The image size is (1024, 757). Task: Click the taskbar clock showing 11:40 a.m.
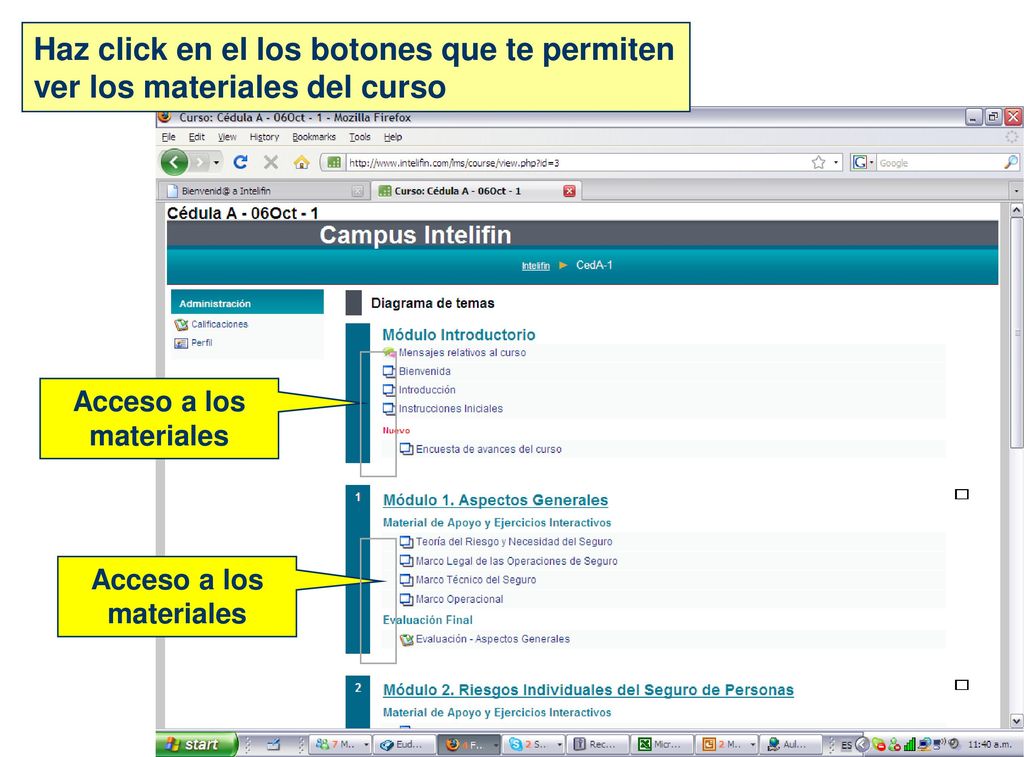(x=989, y=745)
